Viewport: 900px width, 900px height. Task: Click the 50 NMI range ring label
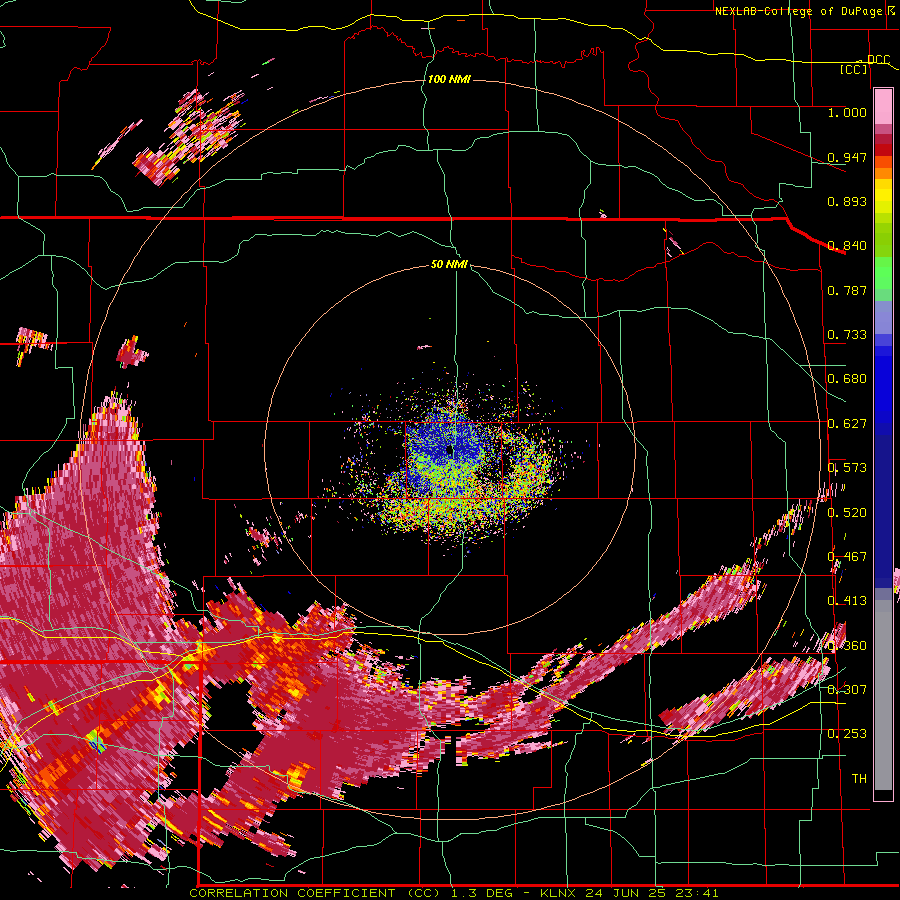pyautogui.click(x=449, y=265)
